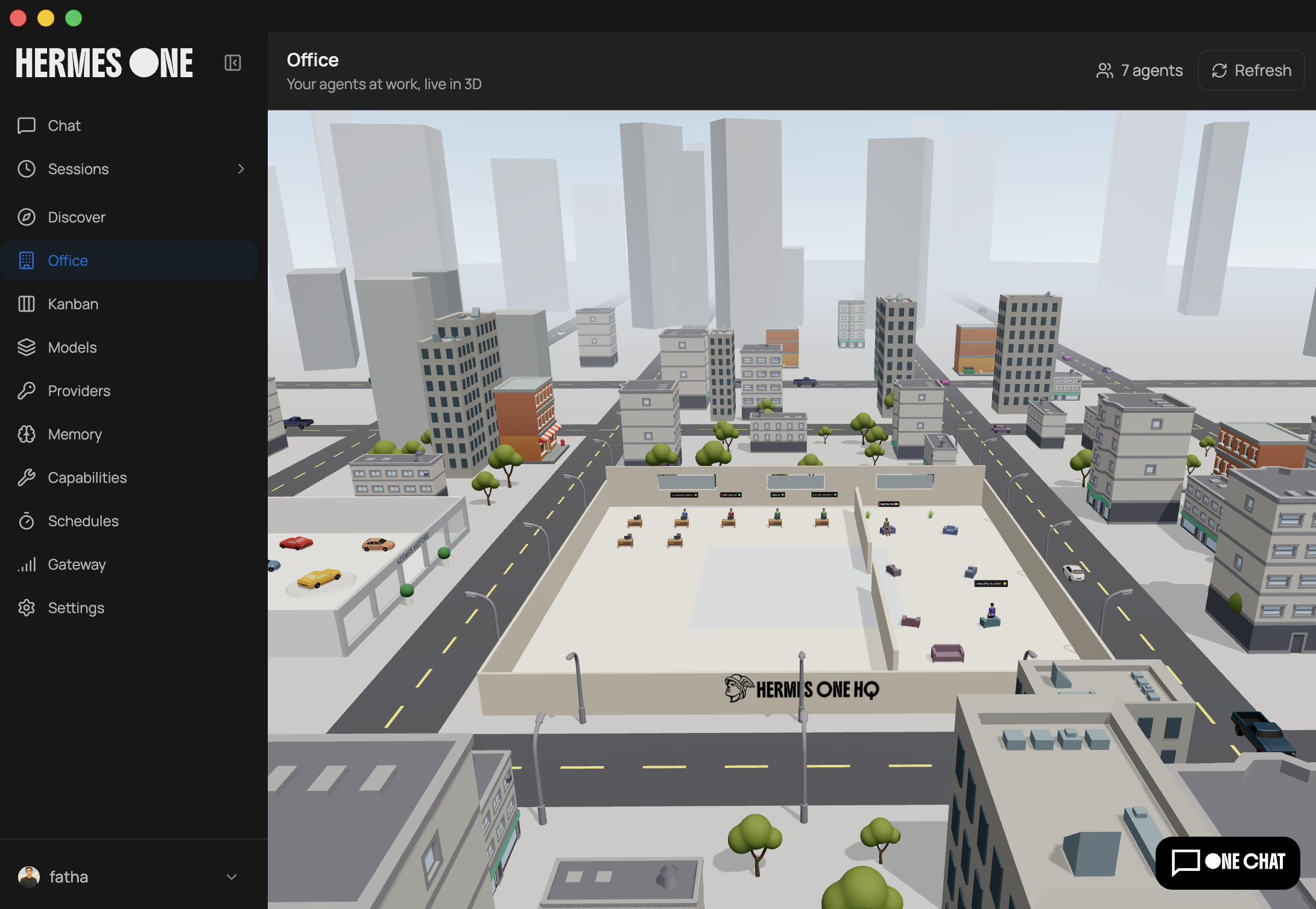Viewport: 1316px width, 909px height.
Task: Select the Office item in the sidebar
Action: [129, 260]
